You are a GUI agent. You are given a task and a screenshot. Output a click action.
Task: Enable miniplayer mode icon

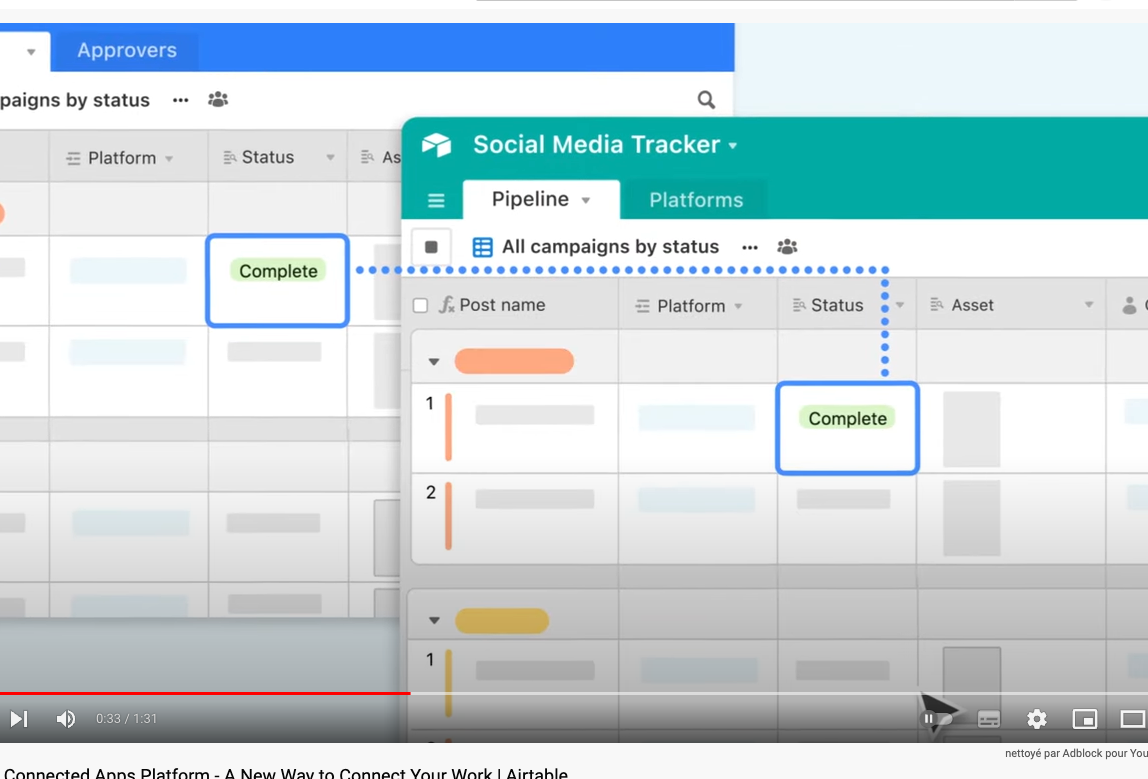1084,719
